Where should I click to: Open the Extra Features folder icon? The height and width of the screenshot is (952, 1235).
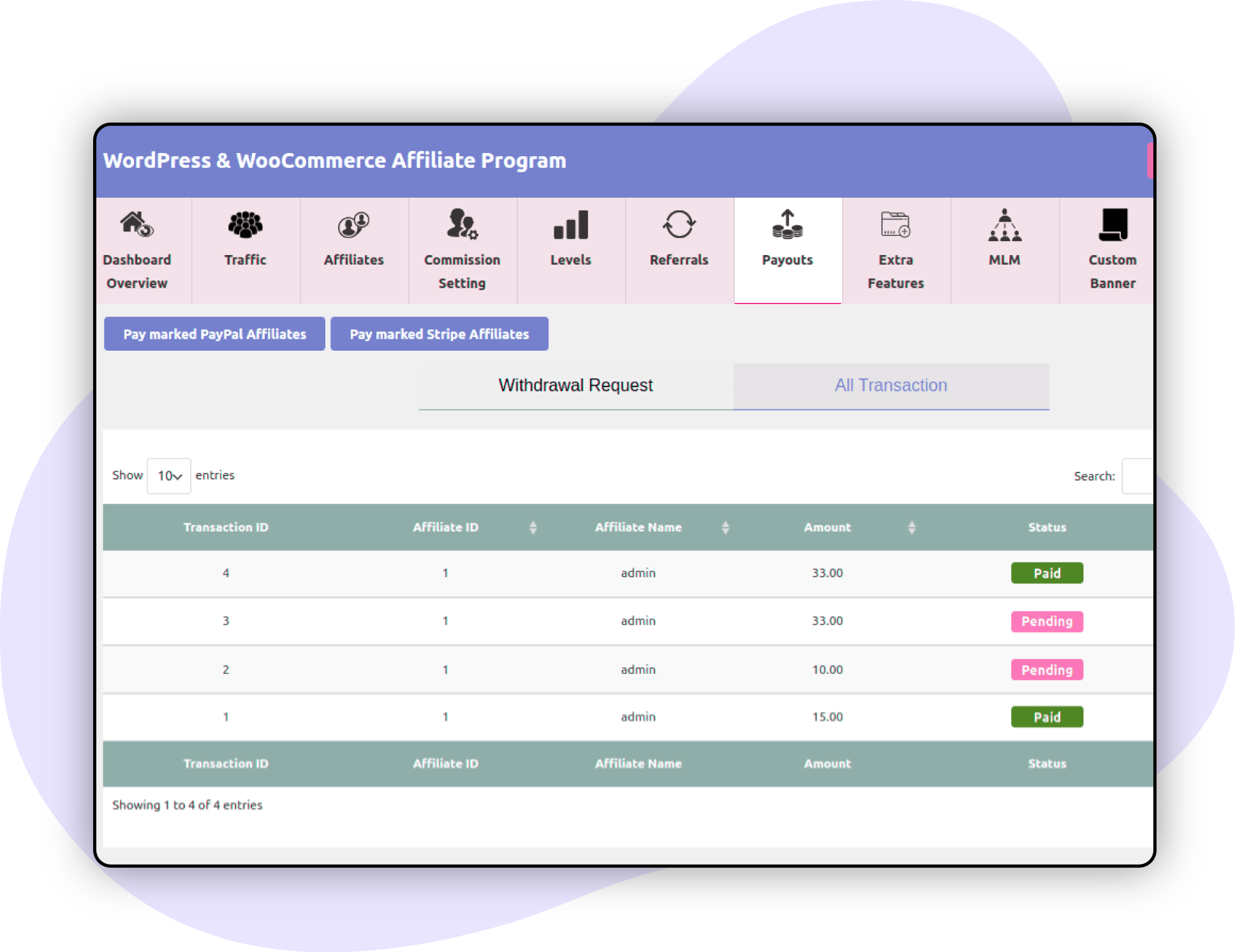click(x=896, y=224)
